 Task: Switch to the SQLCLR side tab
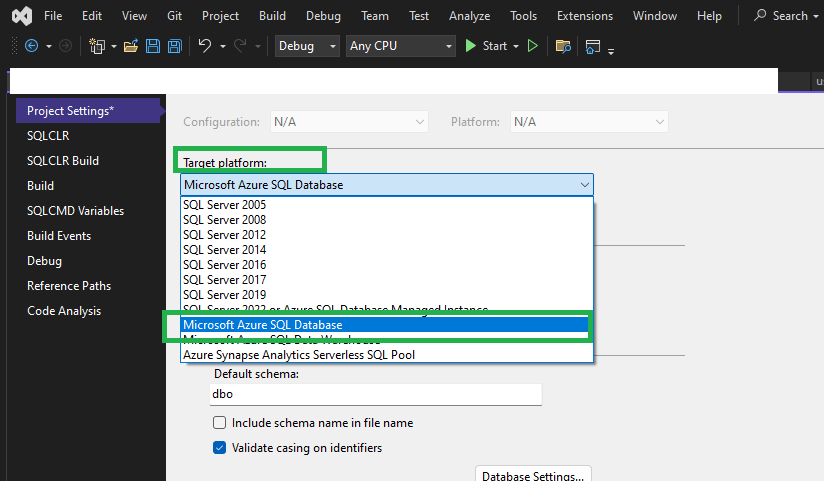click(48, 135)
